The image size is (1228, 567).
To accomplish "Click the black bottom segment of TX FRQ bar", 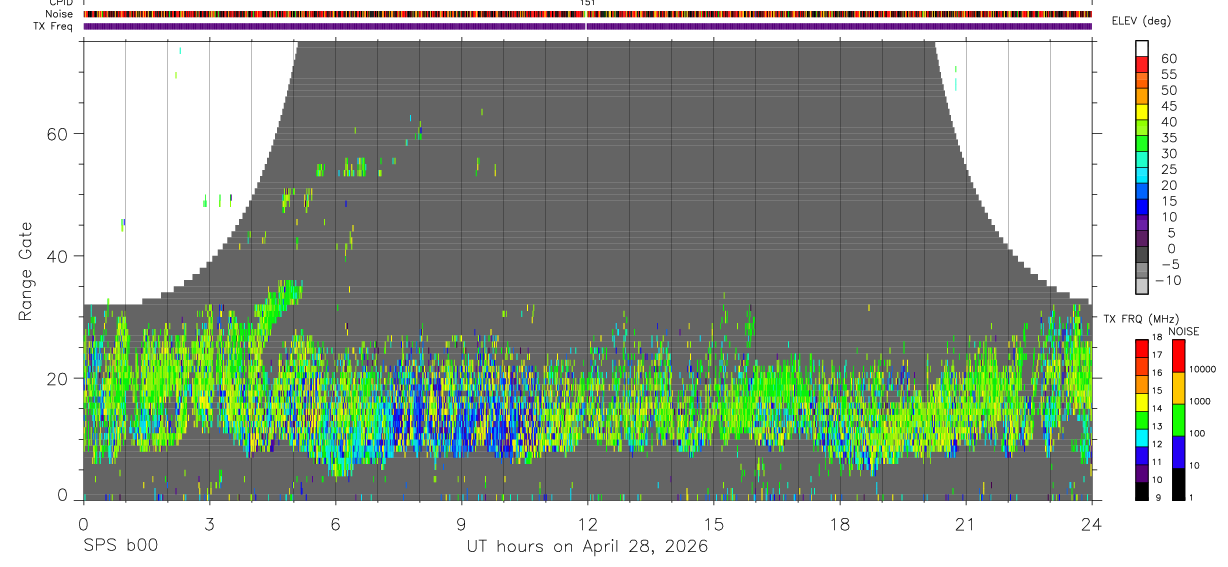I will (x=1142, y=491).
